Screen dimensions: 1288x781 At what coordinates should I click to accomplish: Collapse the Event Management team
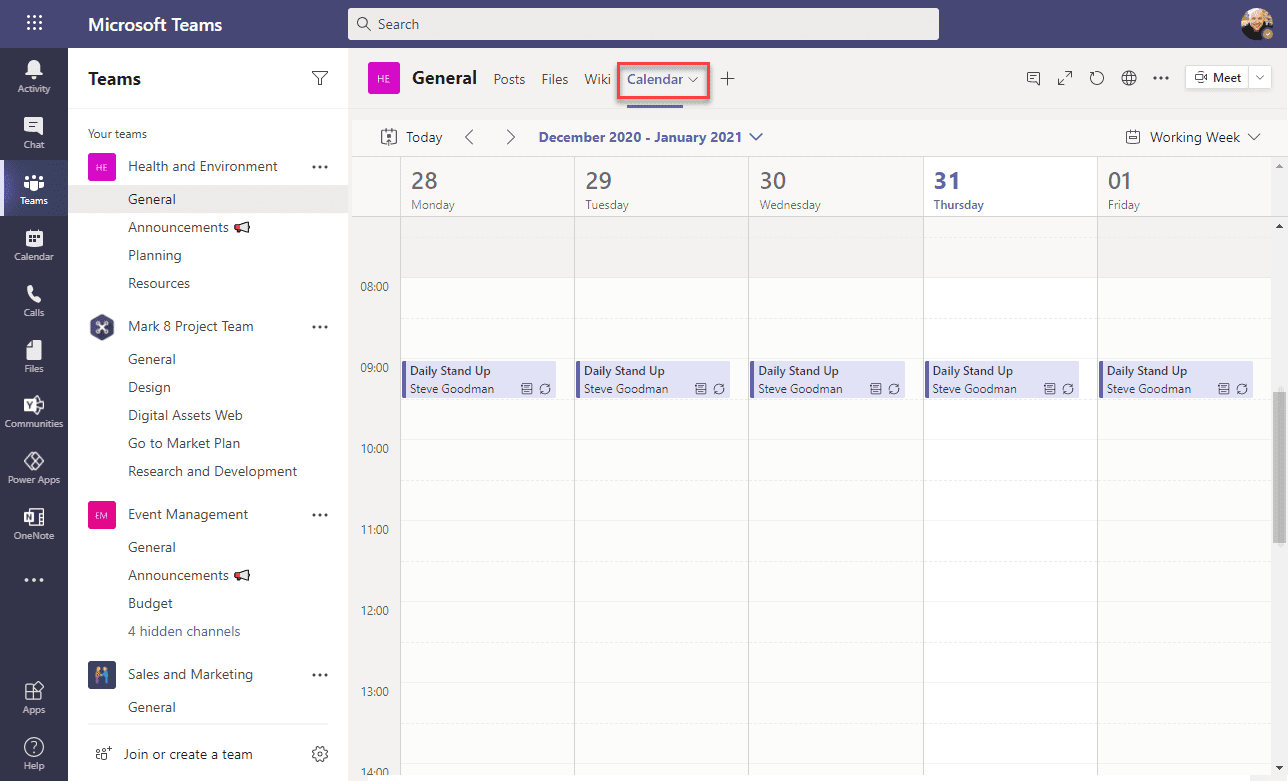pos(188,514)
